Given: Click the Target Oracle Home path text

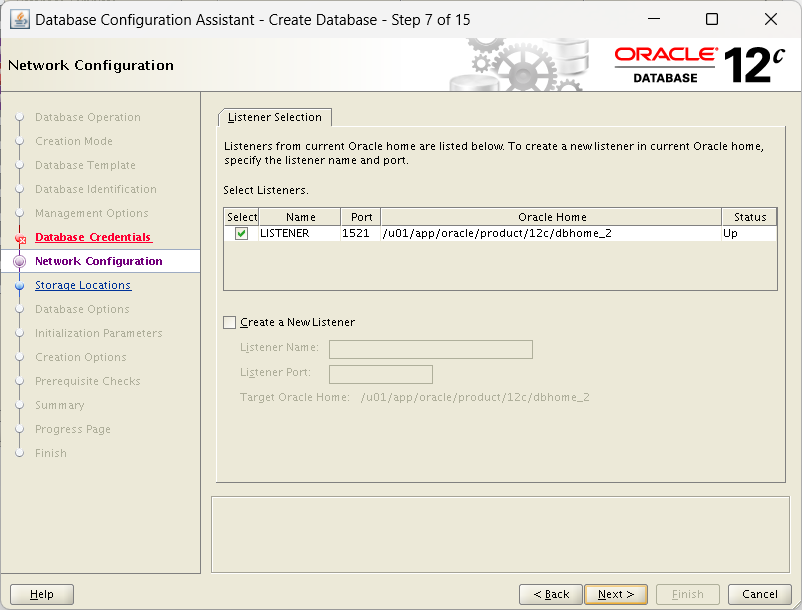Looking at the screenshot, I should pos(475,397).
